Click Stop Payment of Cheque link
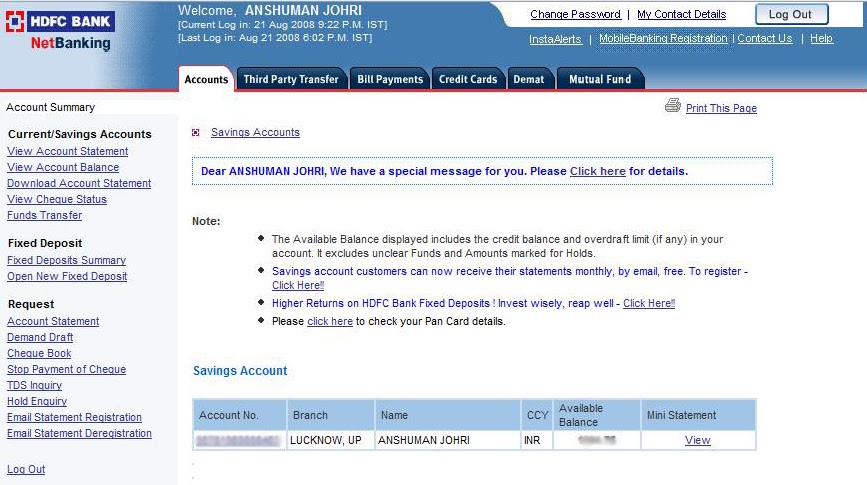Screen dimensions: 867x485 [x=66, y=369]
